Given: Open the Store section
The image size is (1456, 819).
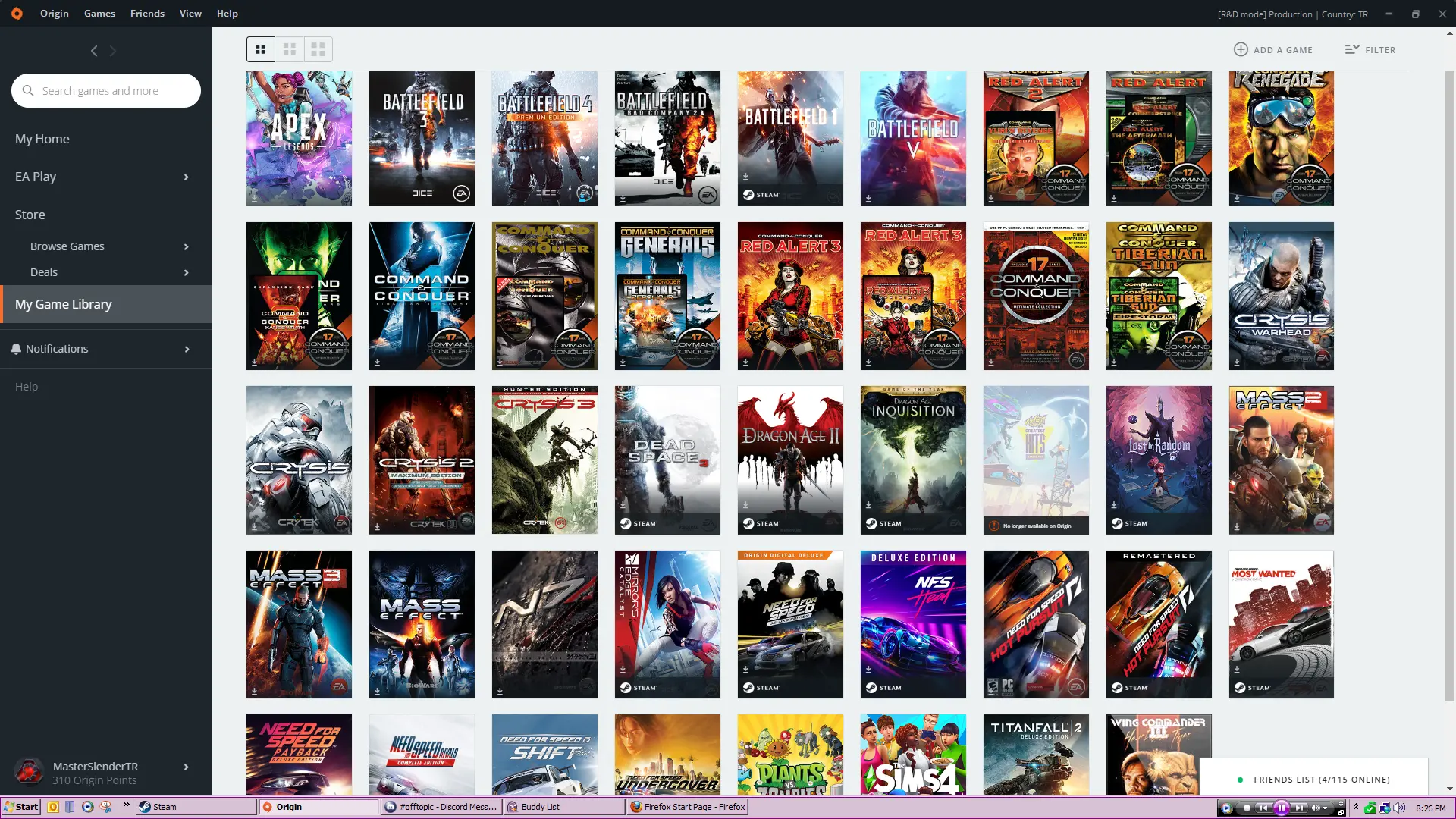Looking at the screenshot, I should pos(30,215).
